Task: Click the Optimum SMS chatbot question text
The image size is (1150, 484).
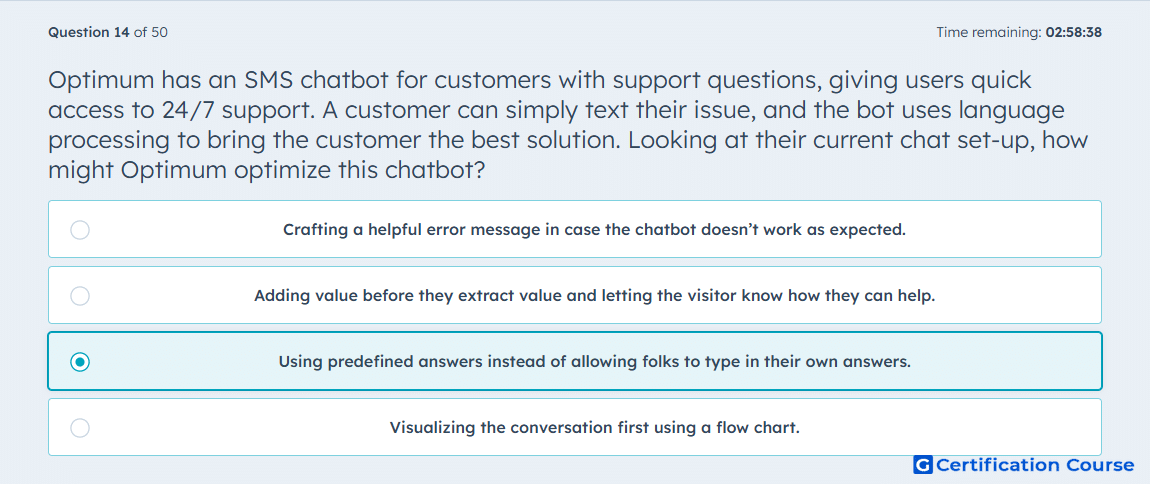Action: (568, 125)
